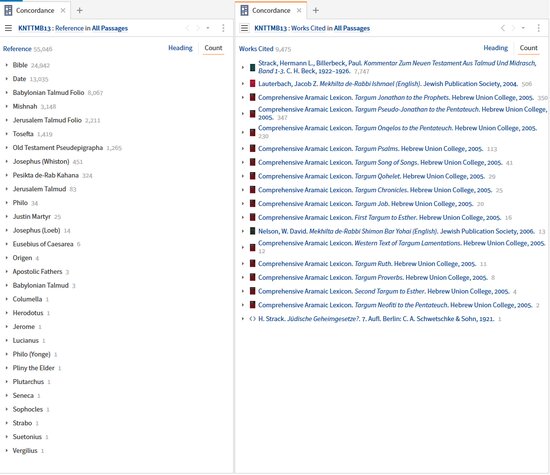
Task: Add a new tab beside the right Concordance tab
Action: click(316, 11)
